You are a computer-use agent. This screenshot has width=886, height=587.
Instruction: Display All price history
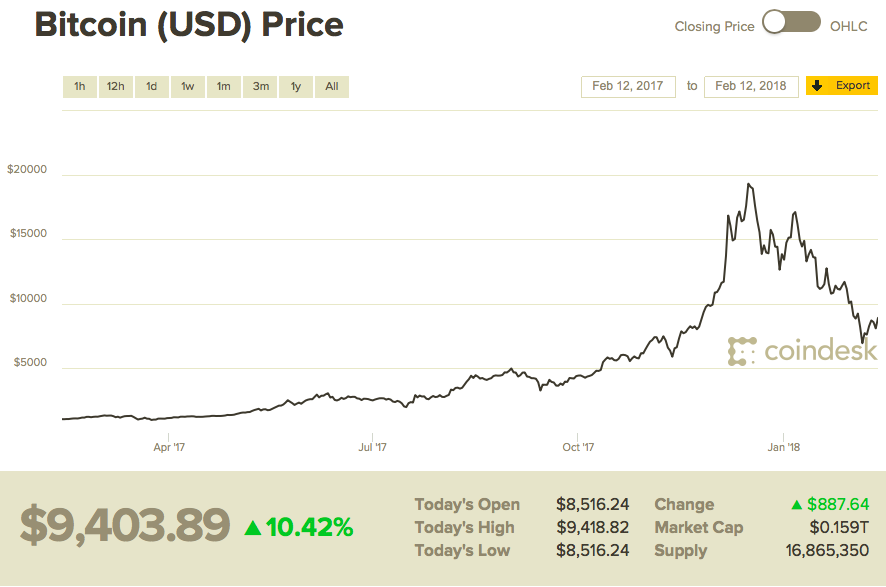click(x=332, y=87)
